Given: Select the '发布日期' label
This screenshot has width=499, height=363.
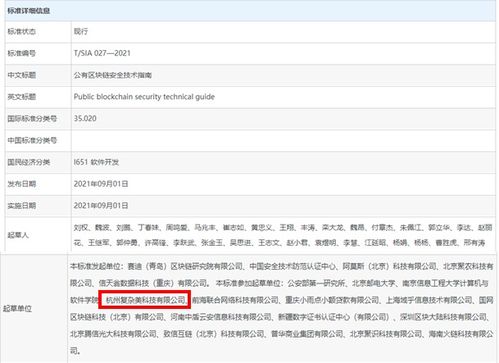Looking at the screenshot, I should [x=21, y=184].
